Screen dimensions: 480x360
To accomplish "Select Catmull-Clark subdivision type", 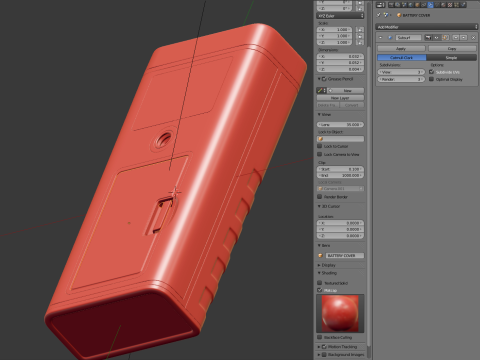I will 402,58.
